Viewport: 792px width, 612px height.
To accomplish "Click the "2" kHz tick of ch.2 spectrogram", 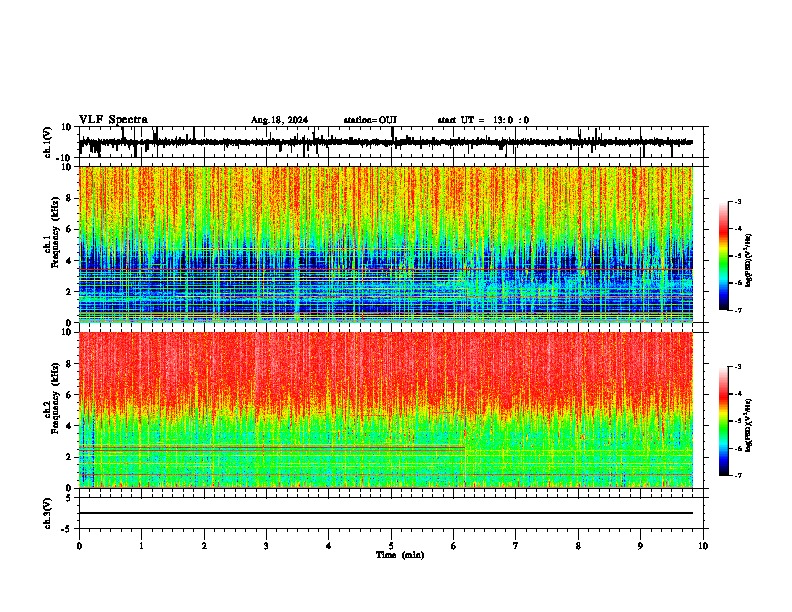I will click(69, 457).
